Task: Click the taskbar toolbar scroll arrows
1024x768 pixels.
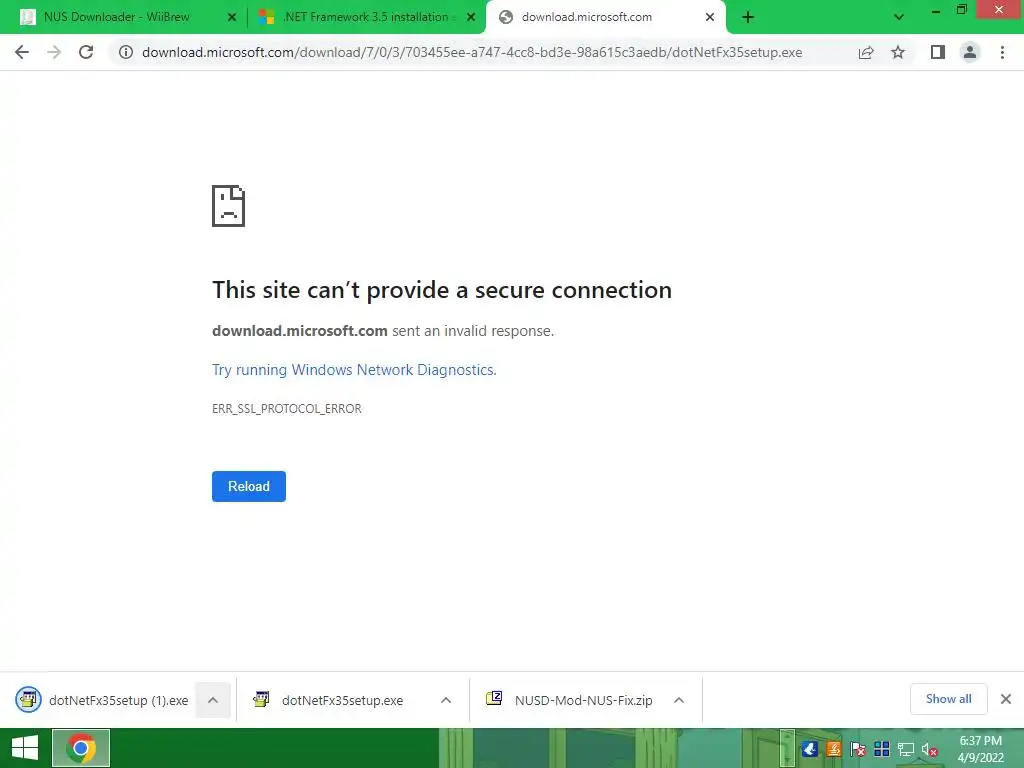Action: (x=788, y=748)
